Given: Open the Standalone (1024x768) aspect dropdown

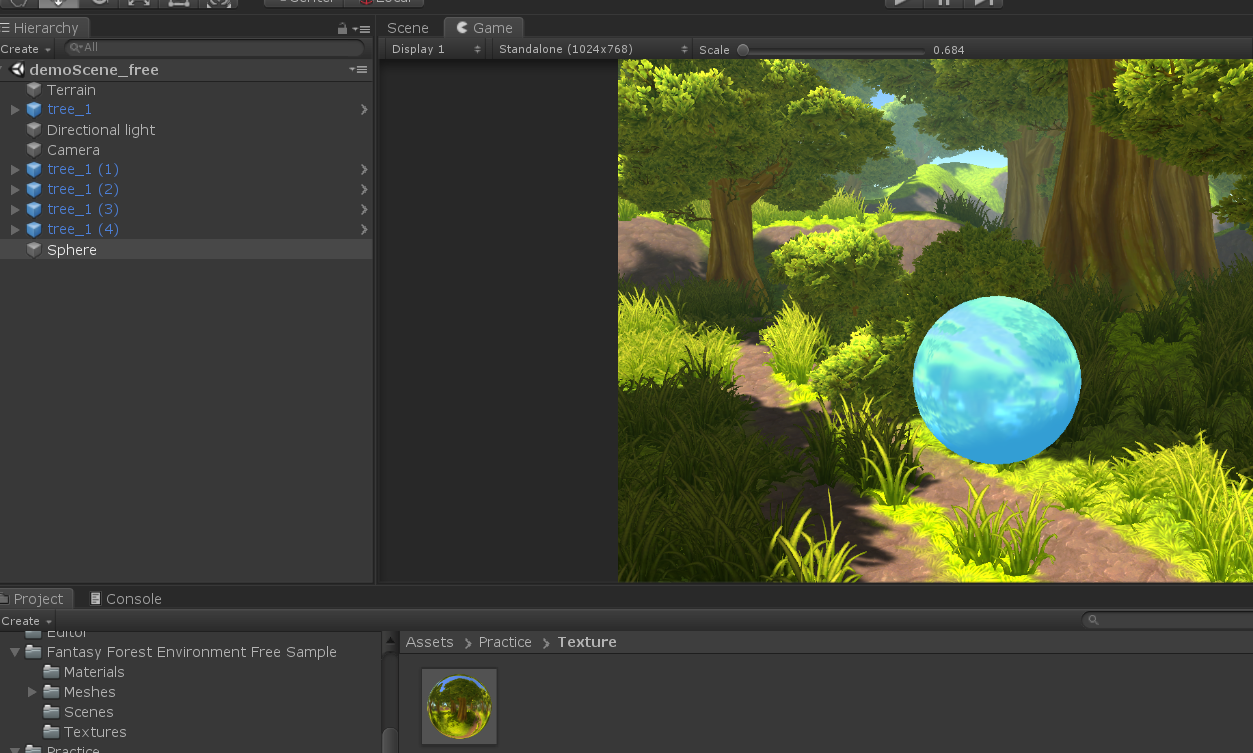Looking at the screenshot, I should tap(593, 49).
